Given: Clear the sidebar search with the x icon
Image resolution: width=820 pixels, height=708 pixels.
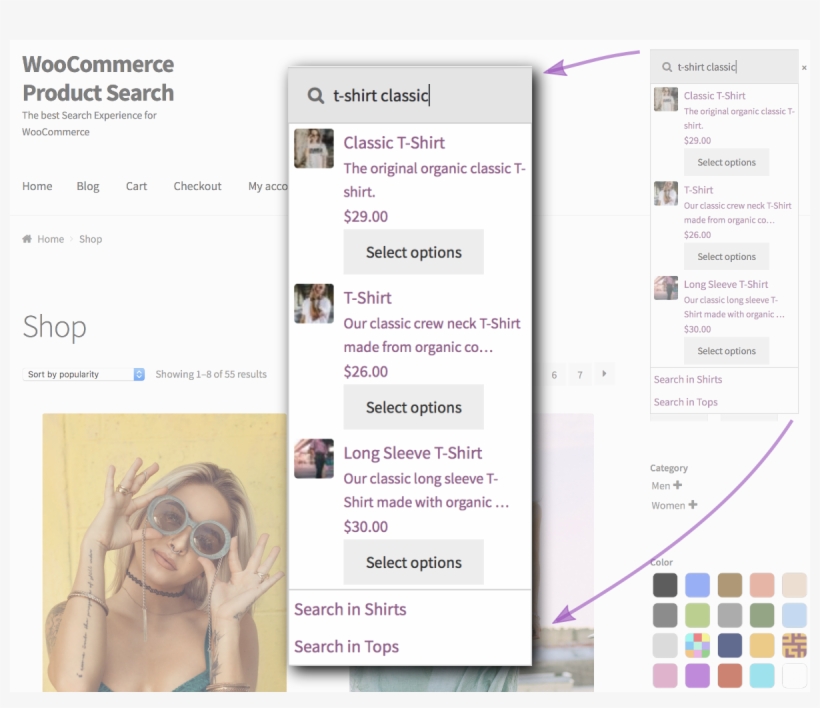Looking at the screenshot, I should point(804,67).
